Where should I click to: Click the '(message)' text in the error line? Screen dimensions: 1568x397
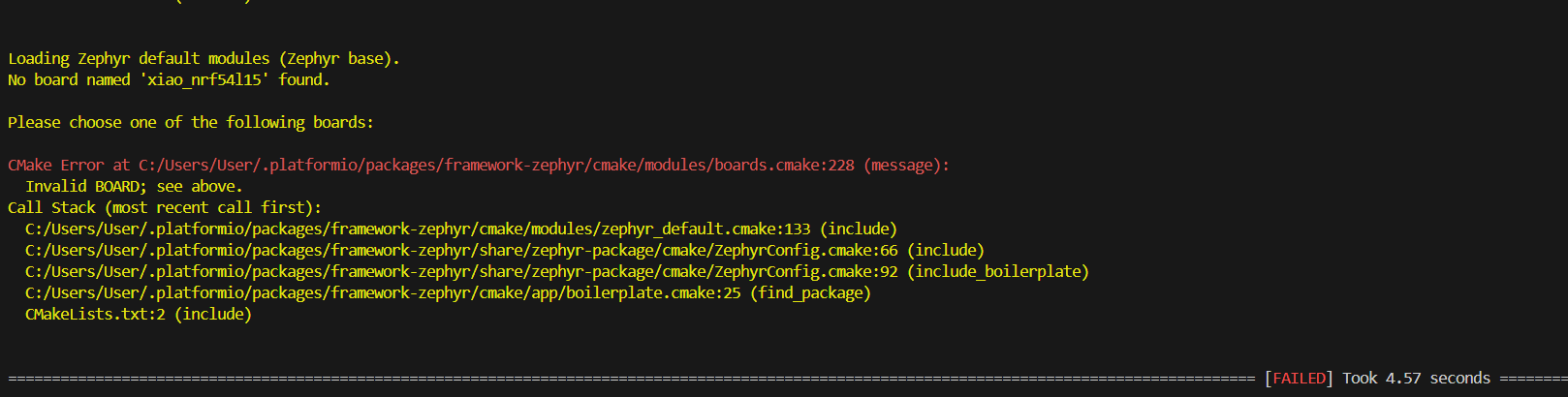(x=906, y=166)
